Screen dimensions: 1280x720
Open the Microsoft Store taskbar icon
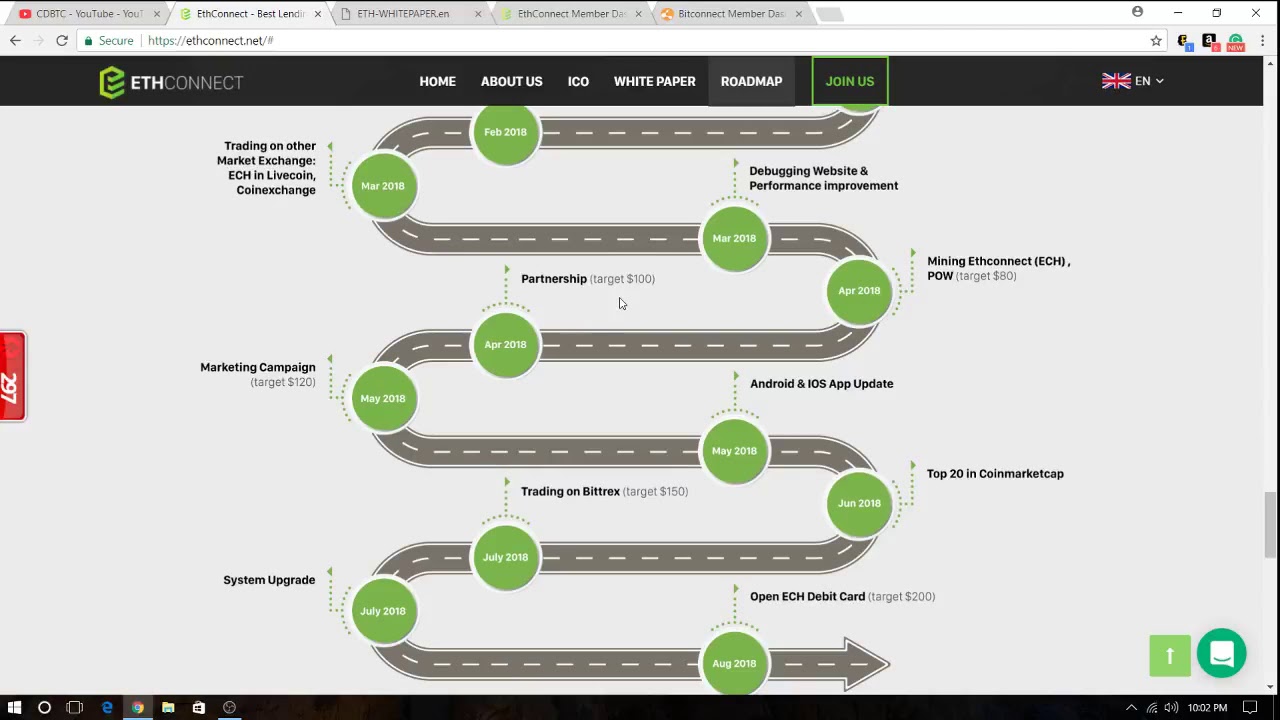tap(198, 707)
